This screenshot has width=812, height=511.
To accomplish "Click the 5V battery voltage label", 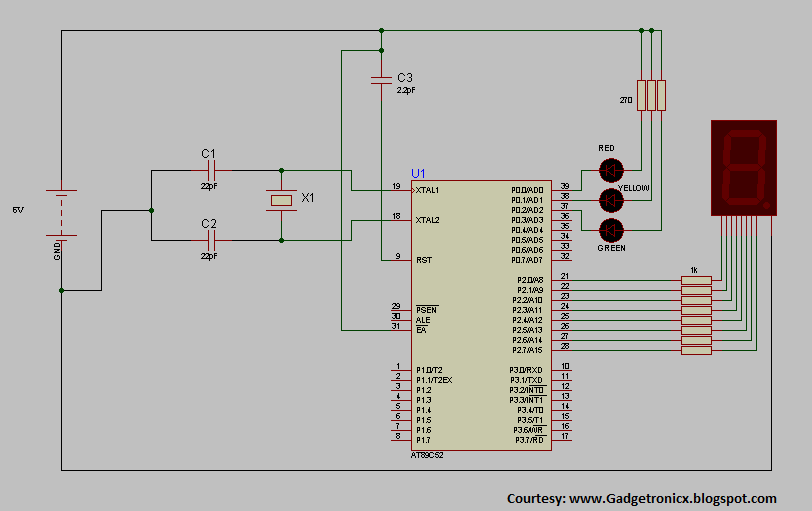I will click(18, 210).
